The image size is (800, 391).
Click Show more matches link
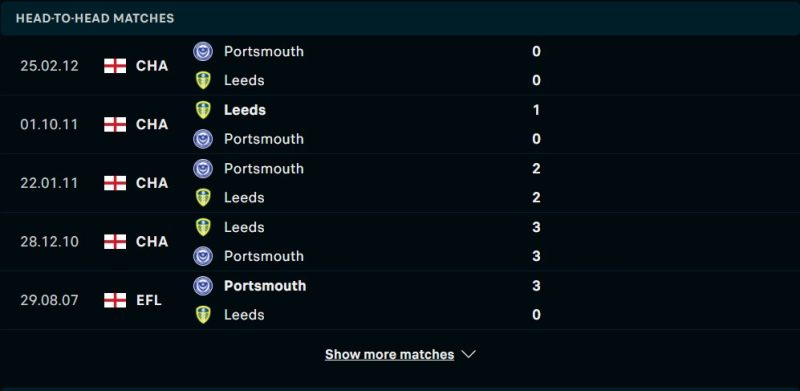(x=389, y=354)
